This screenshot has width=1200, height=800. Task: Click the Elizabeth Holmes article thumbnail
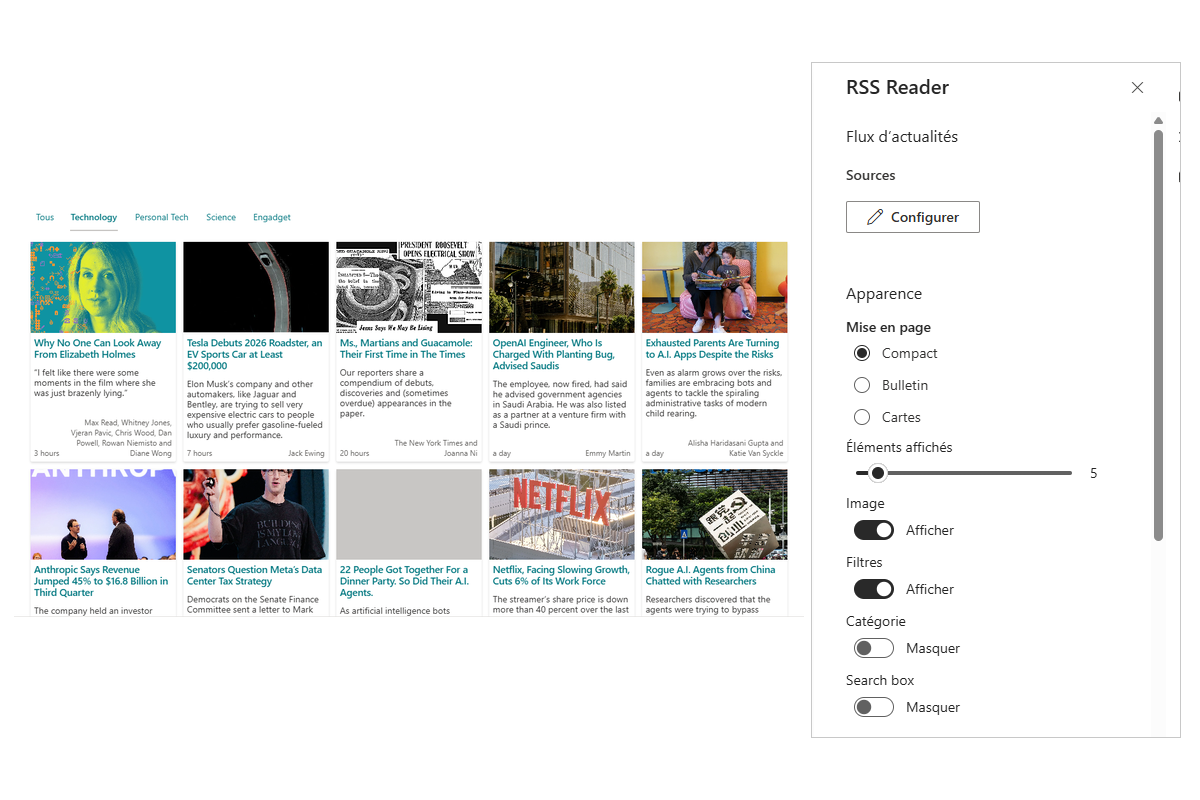103,287
